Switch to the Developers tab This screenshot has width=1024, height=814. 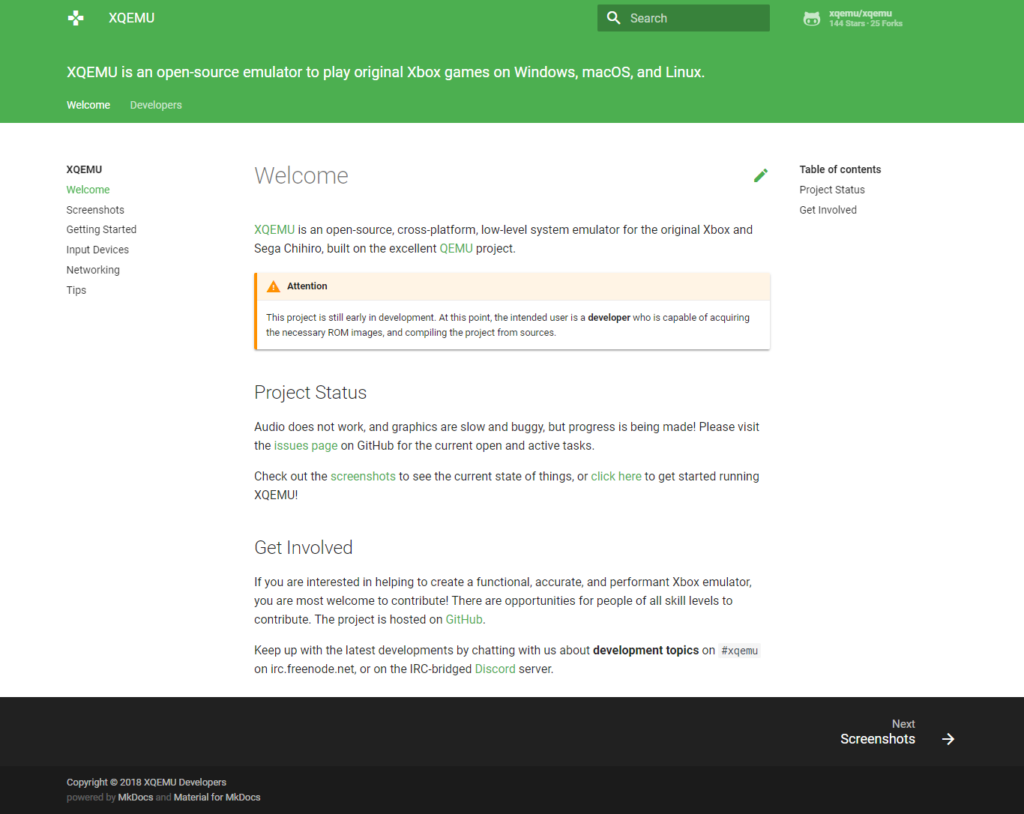pyautogui.click(x=155, y=105)
